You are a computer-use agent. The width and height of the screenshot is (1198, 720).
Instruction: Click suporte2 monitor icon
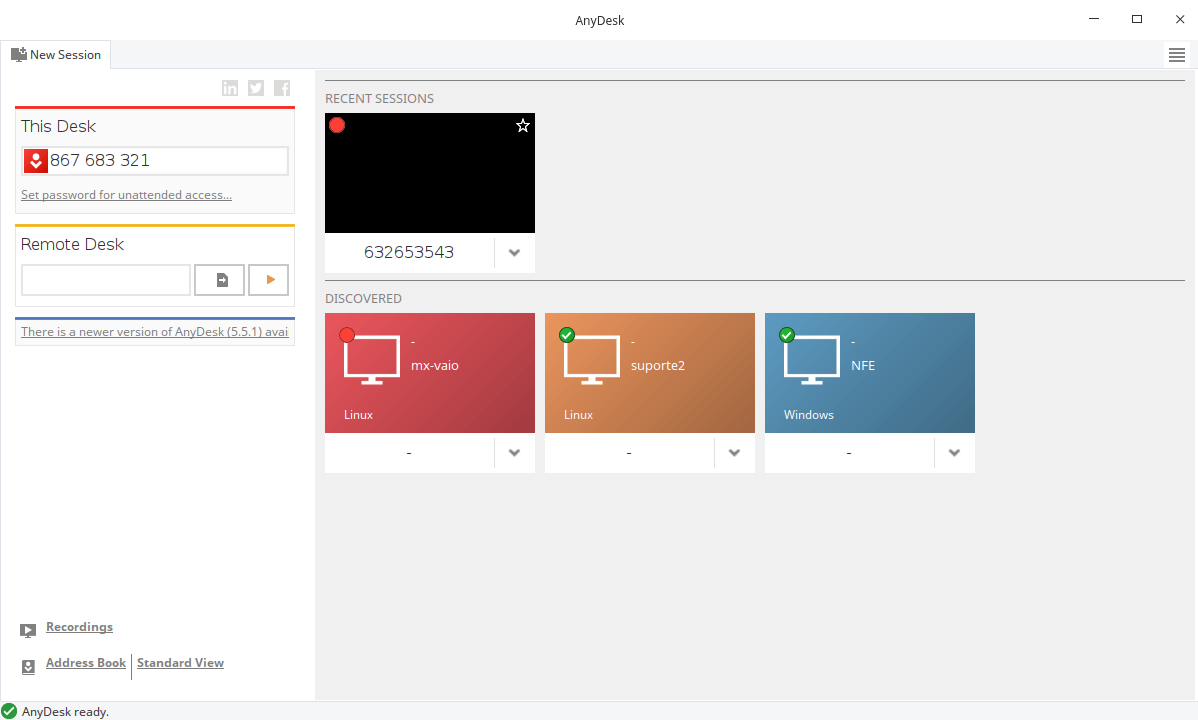point(591,359)
